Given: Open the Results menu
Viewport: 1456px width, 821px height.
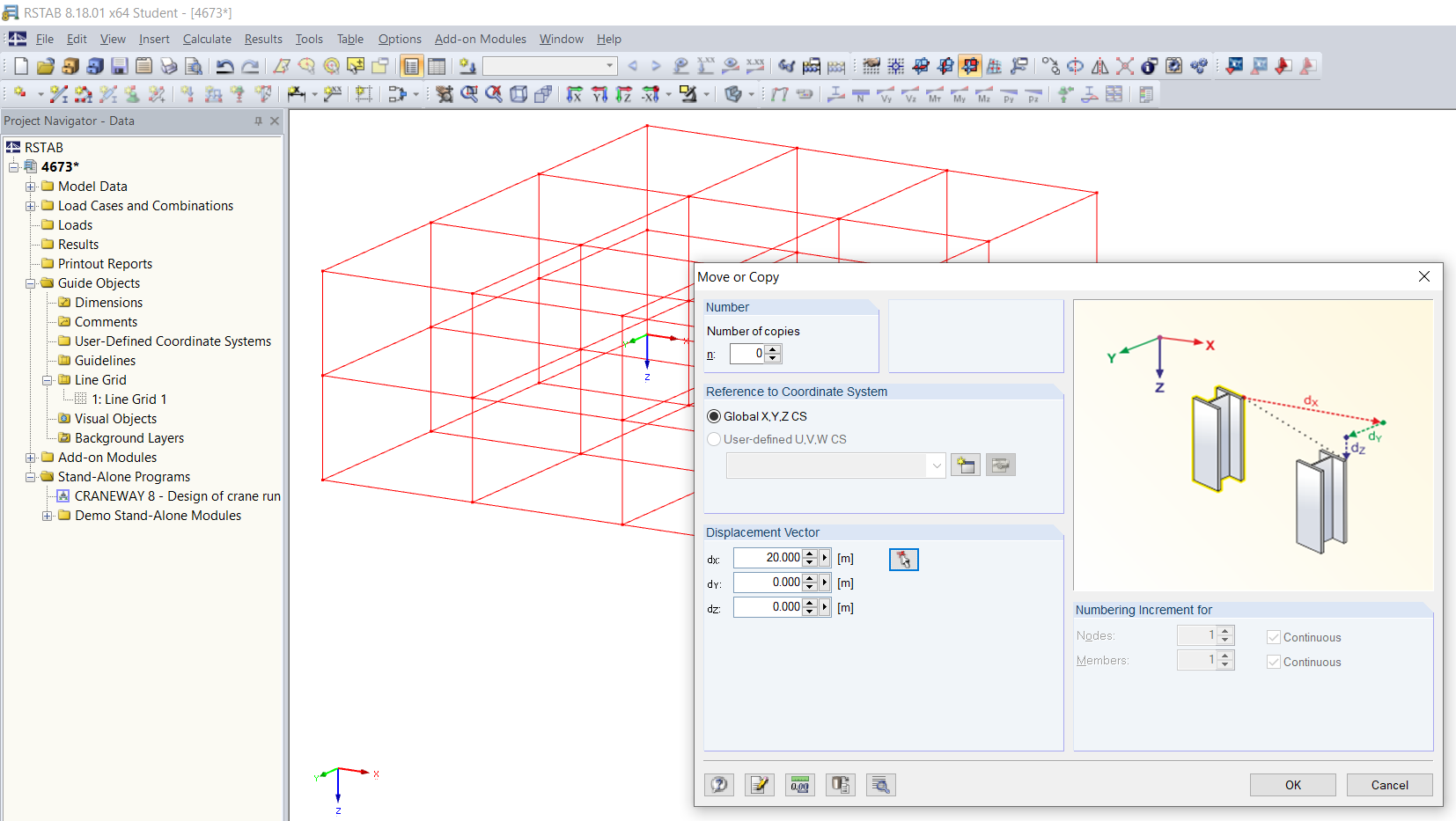Looking at the screenshot, I should coord(263,39).
